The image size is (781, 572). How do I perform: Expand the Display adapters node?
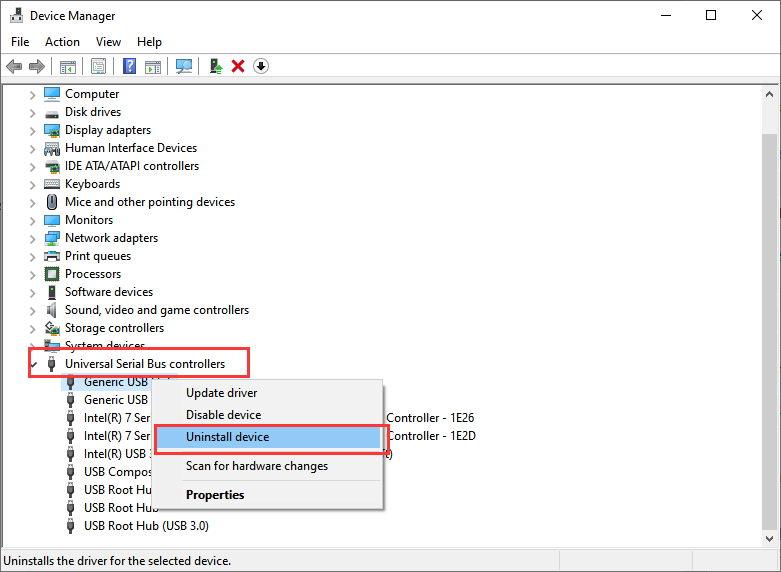pos(32,131)
